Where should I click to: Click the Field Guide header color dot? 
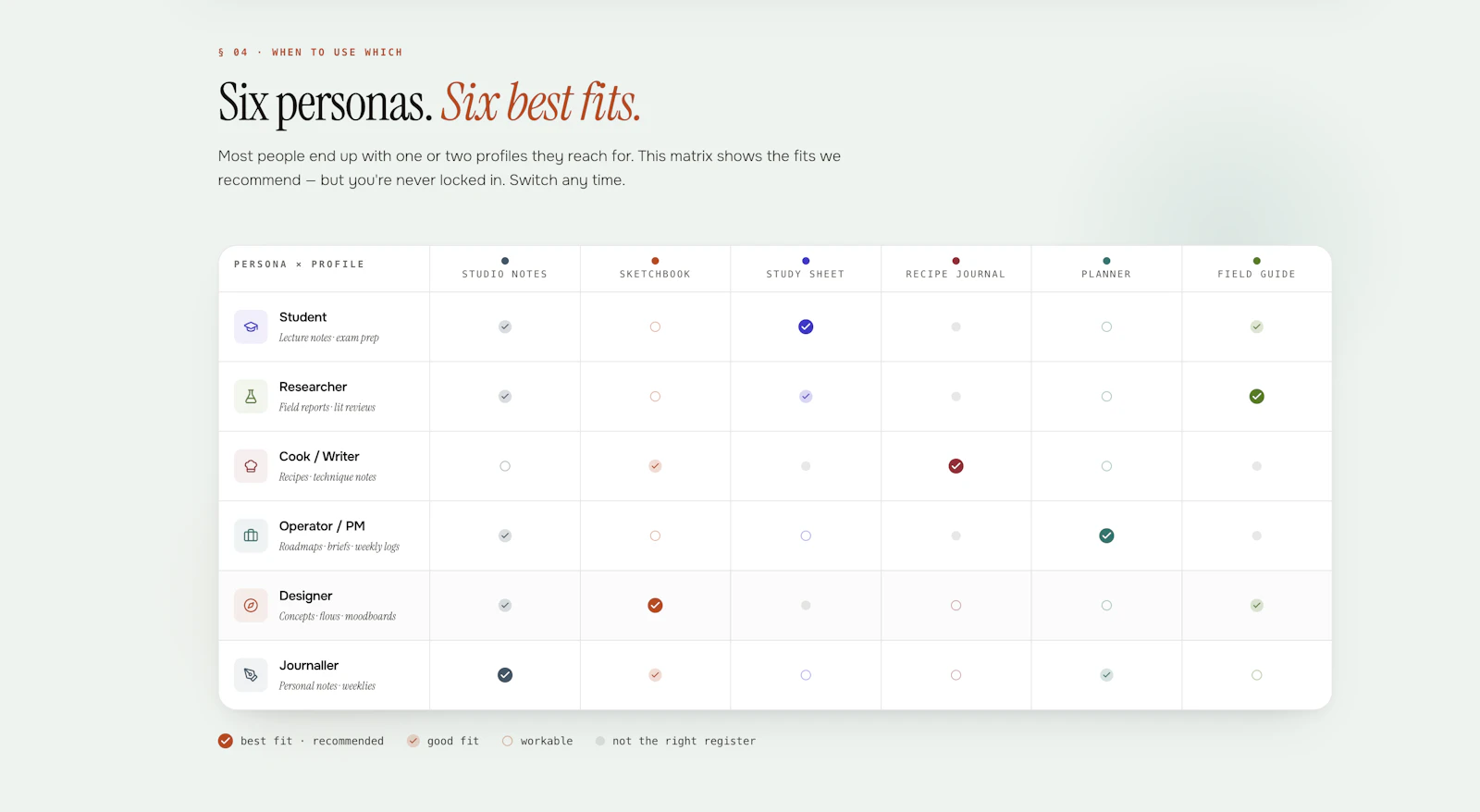(1256, 261)
